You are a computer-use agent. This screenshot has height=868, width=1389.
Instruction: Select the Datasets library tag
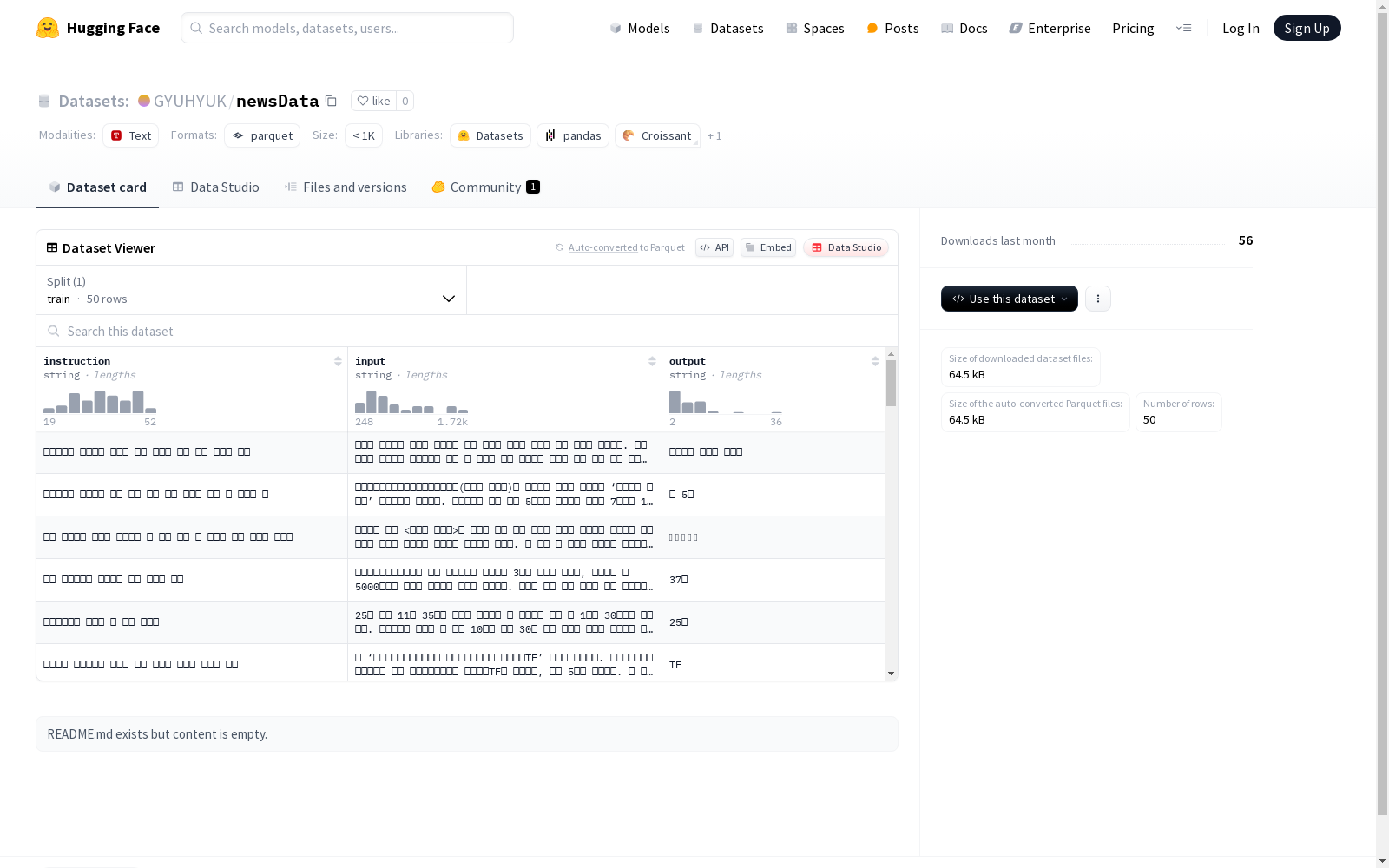pos(490,135)
